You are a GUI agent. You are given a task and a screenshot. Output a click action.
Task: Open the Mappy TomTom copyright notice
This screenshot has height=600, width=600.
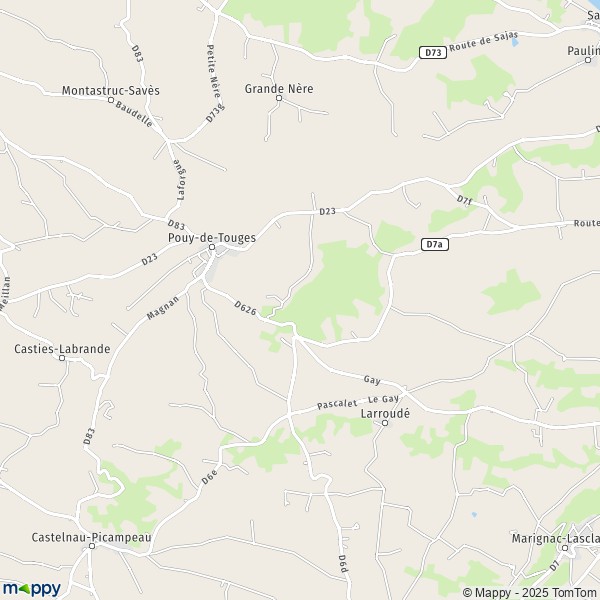pyautogui.click(x=531, y=592)
